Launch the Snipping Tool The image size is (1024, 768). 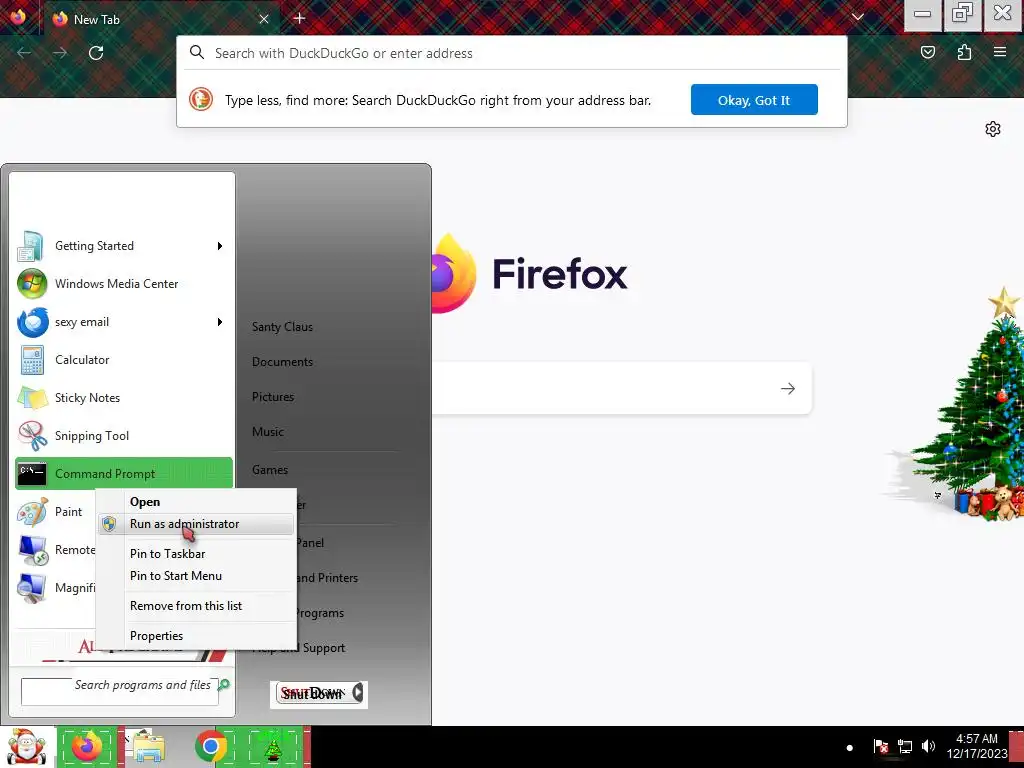[x=123, y=435]
